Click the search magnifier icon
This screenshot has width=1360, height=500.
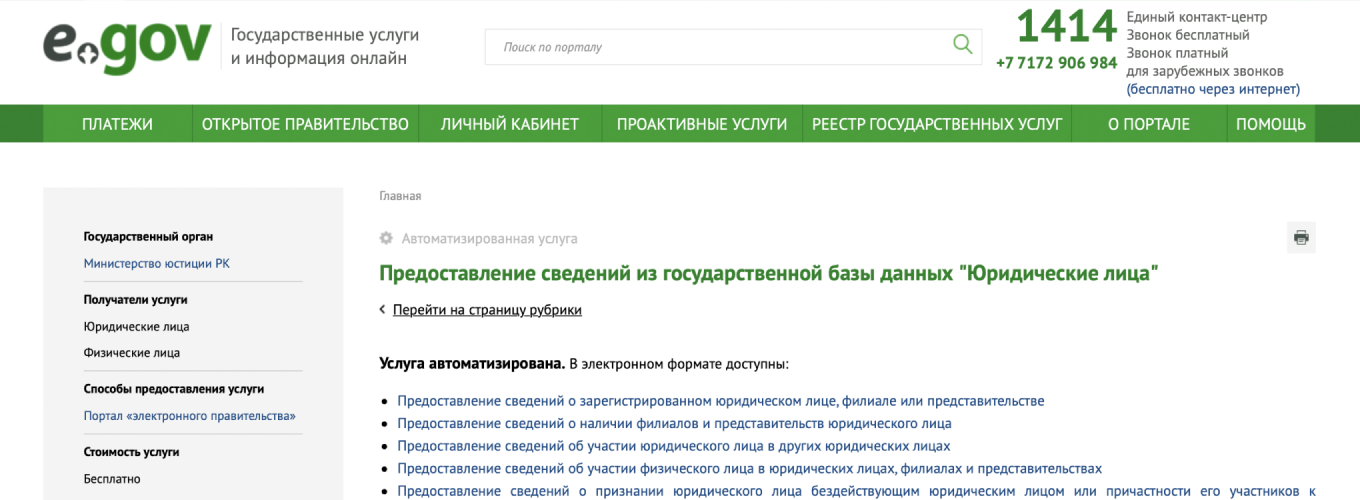pos(962,45)
